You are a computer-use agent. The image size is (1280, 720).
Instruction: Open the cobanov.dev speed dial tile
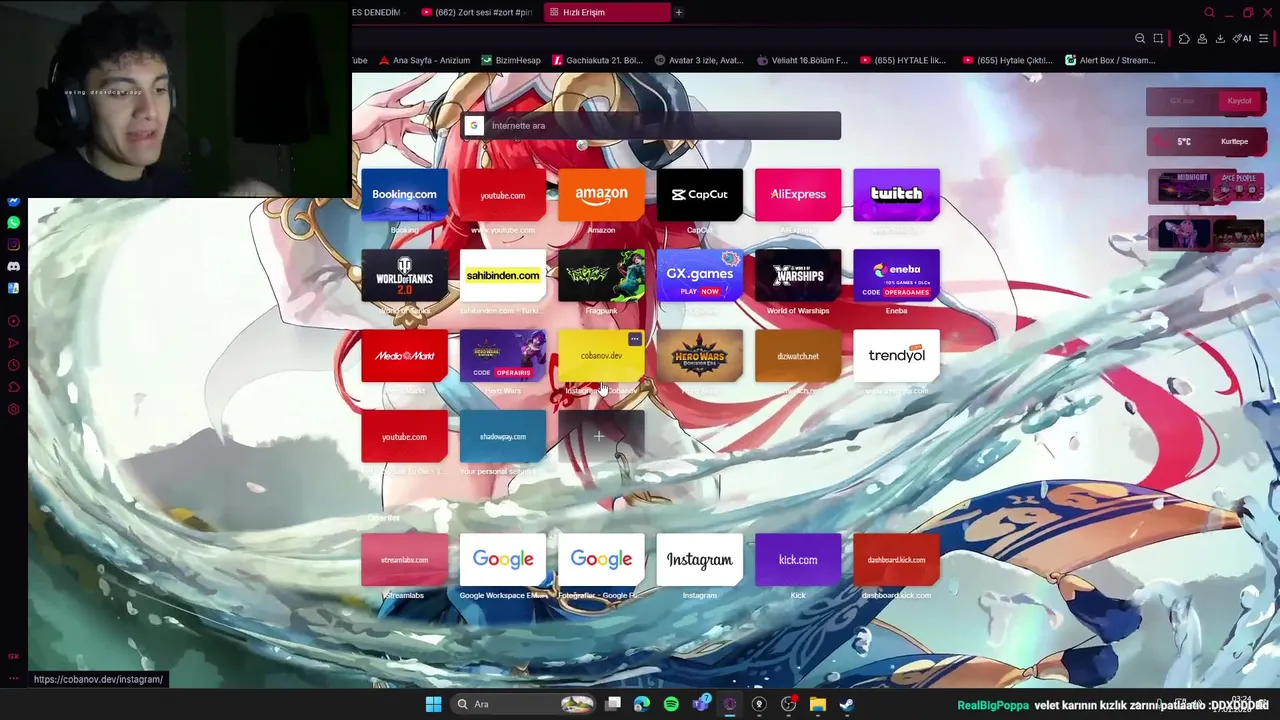(601, 356)
